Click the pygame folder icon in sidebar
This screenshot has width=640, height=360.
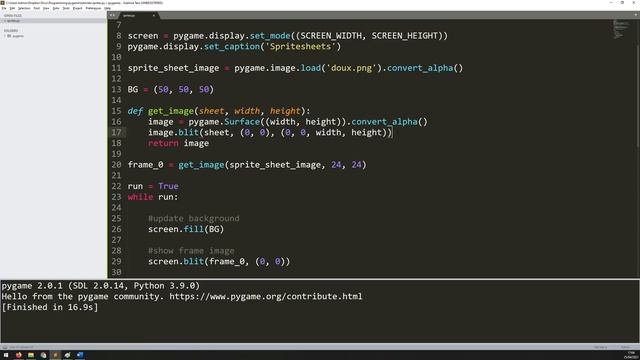[9, 36]
